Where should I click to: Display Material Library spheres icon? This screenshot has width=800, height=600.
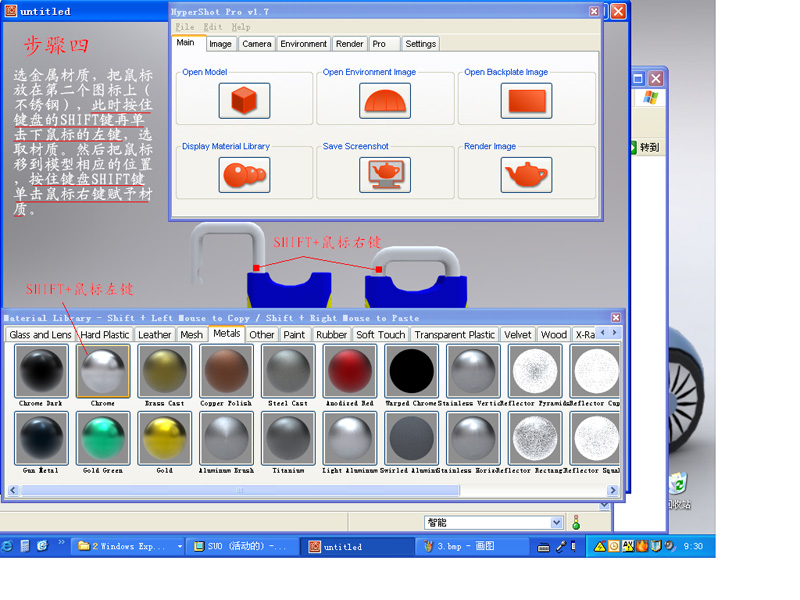(244, 174)
